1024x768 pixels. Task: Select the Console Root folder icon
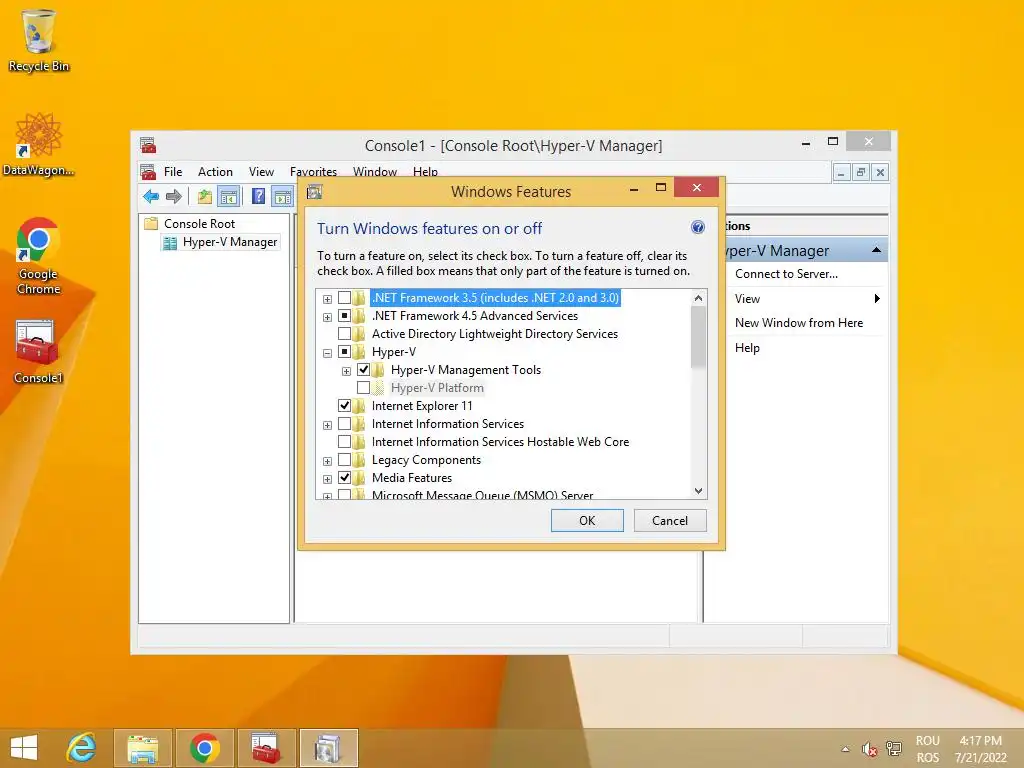[151, 223]
